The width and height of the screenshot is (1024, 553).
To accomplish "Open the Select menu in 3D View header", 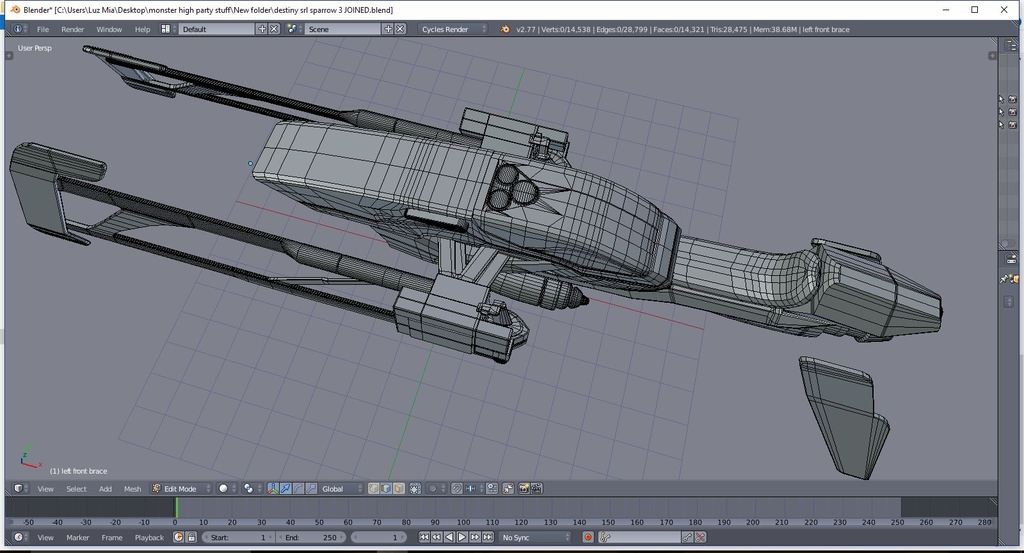I will point(76,489).
